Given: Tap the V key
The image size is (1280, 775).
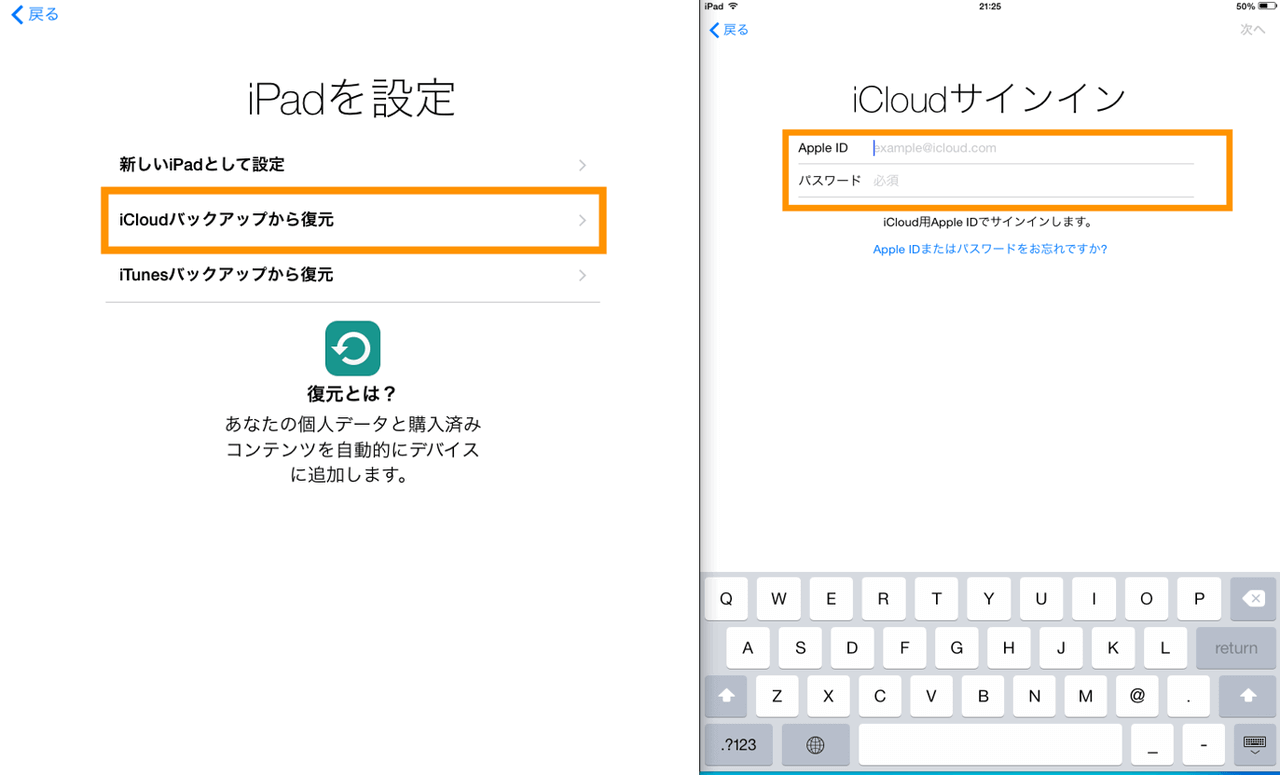Looking at the screenshot, I should point(932,696).
